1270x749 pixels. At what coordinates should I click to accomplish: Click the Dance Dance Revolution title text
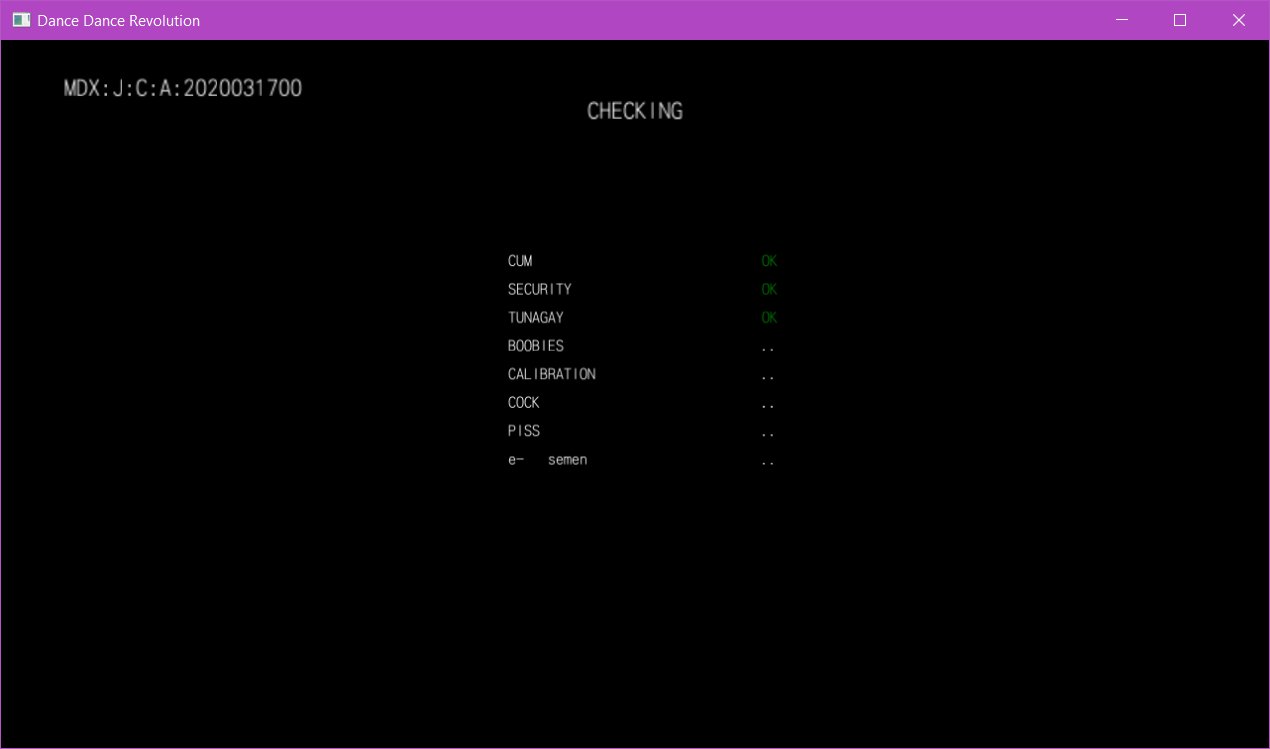(x=118, y=20)
